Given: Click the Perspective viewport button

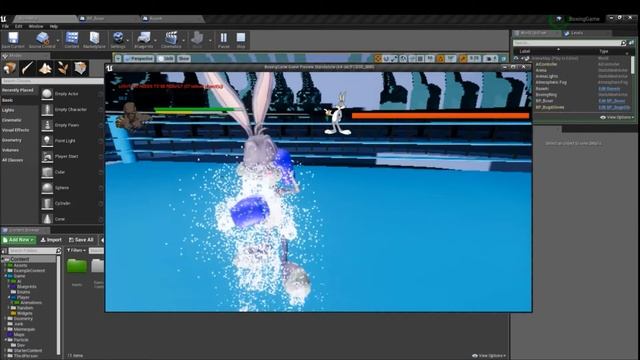Looking at the screenshot, I should pos(139,59).
